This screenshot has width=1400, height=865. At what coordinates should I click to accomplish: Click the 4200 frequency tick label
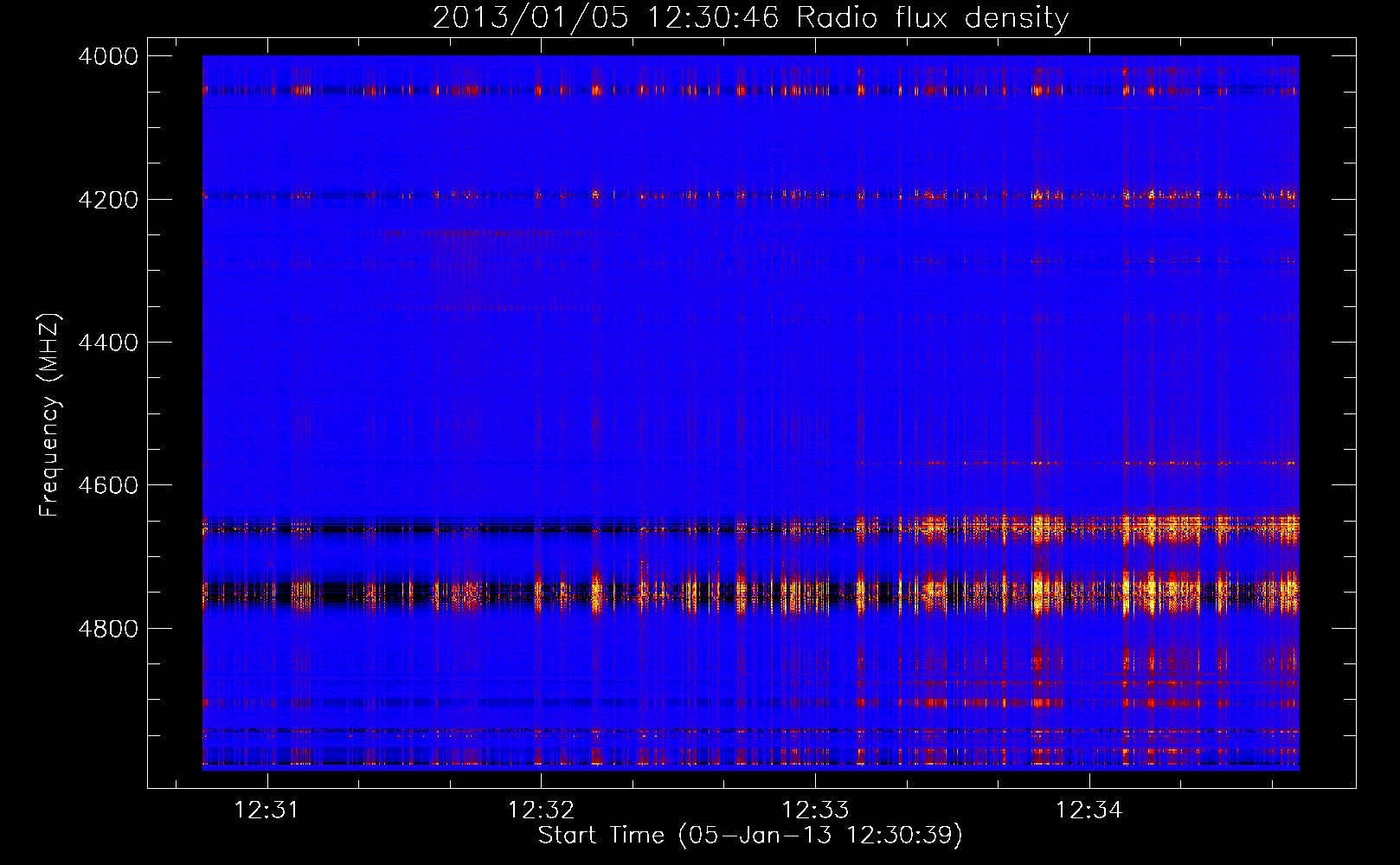(x=108, y=200)
